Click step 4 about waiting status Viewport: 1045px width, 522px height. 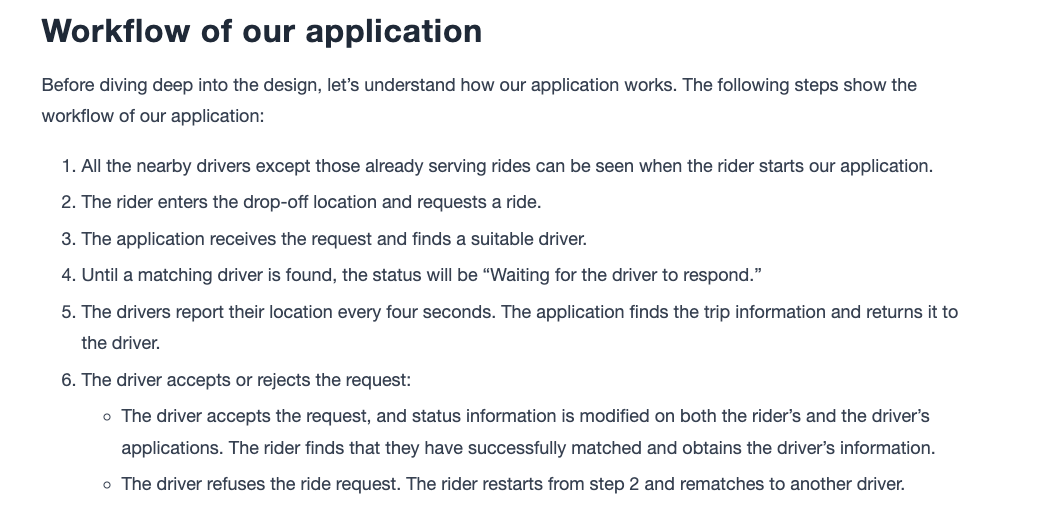pyautogui.click(x=421, y=275)
